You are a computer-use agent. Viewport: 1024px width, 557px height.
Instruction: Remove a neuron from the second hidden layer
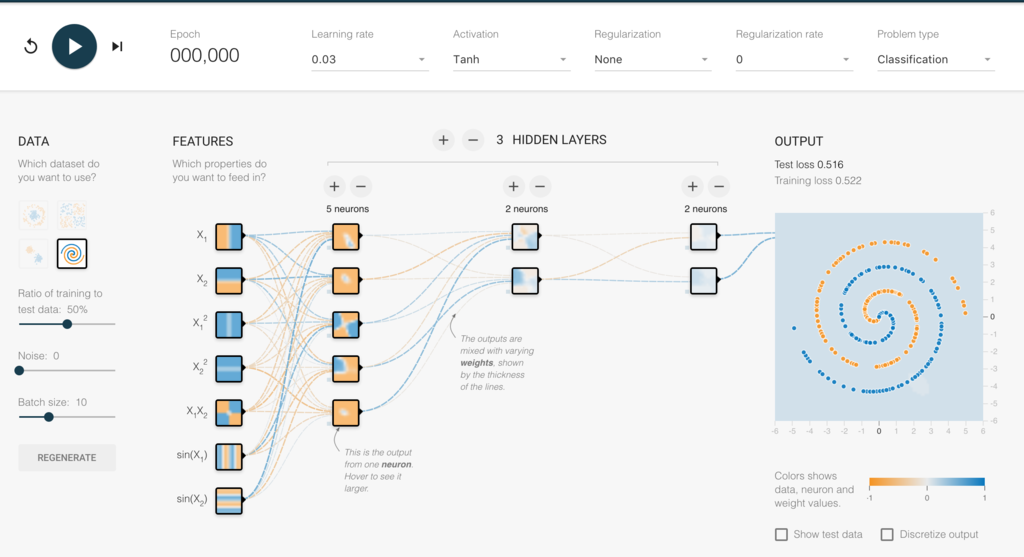coord(540,187)
